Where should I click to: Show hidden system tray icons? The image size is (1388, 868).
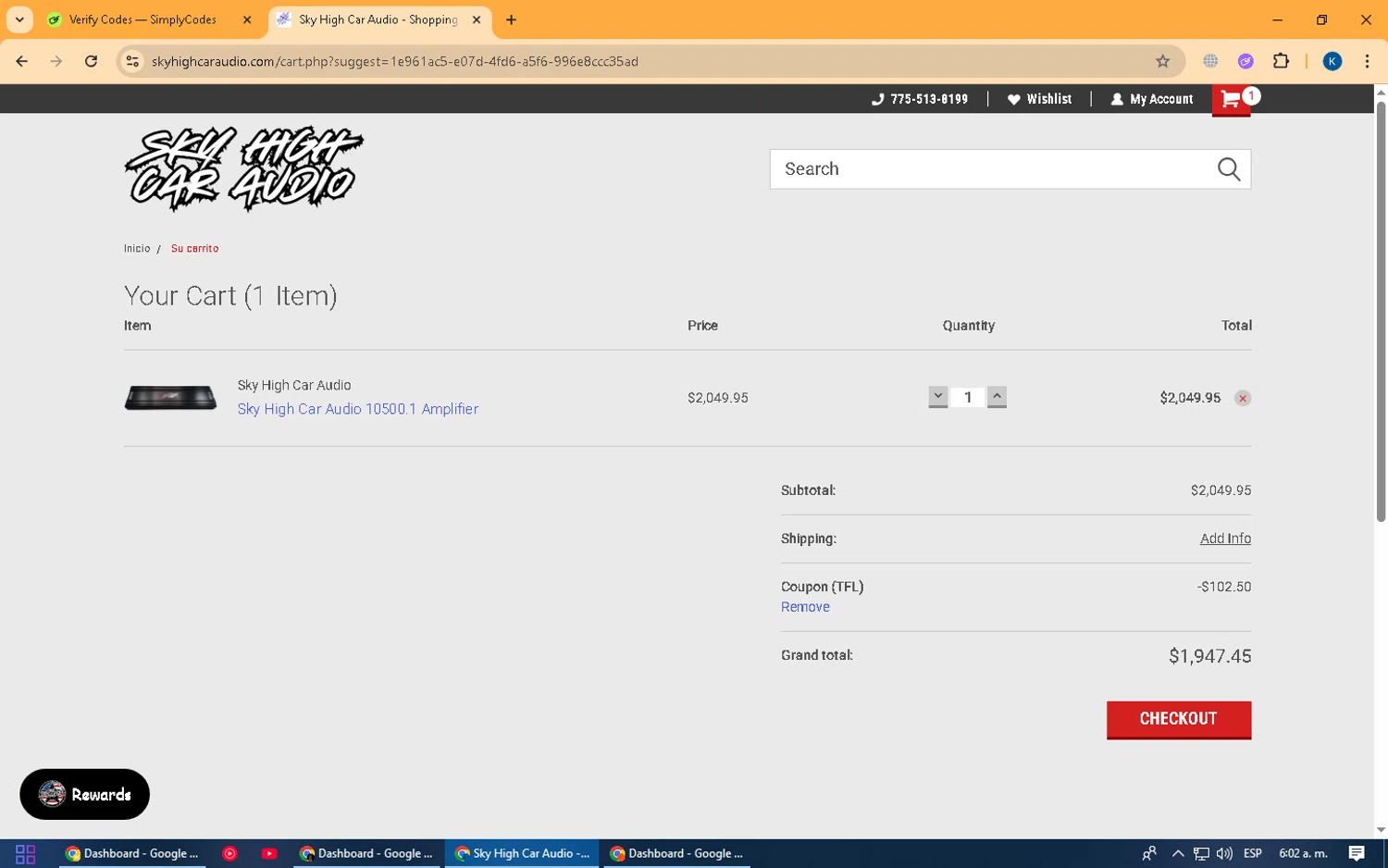(x=1177, y=853)
